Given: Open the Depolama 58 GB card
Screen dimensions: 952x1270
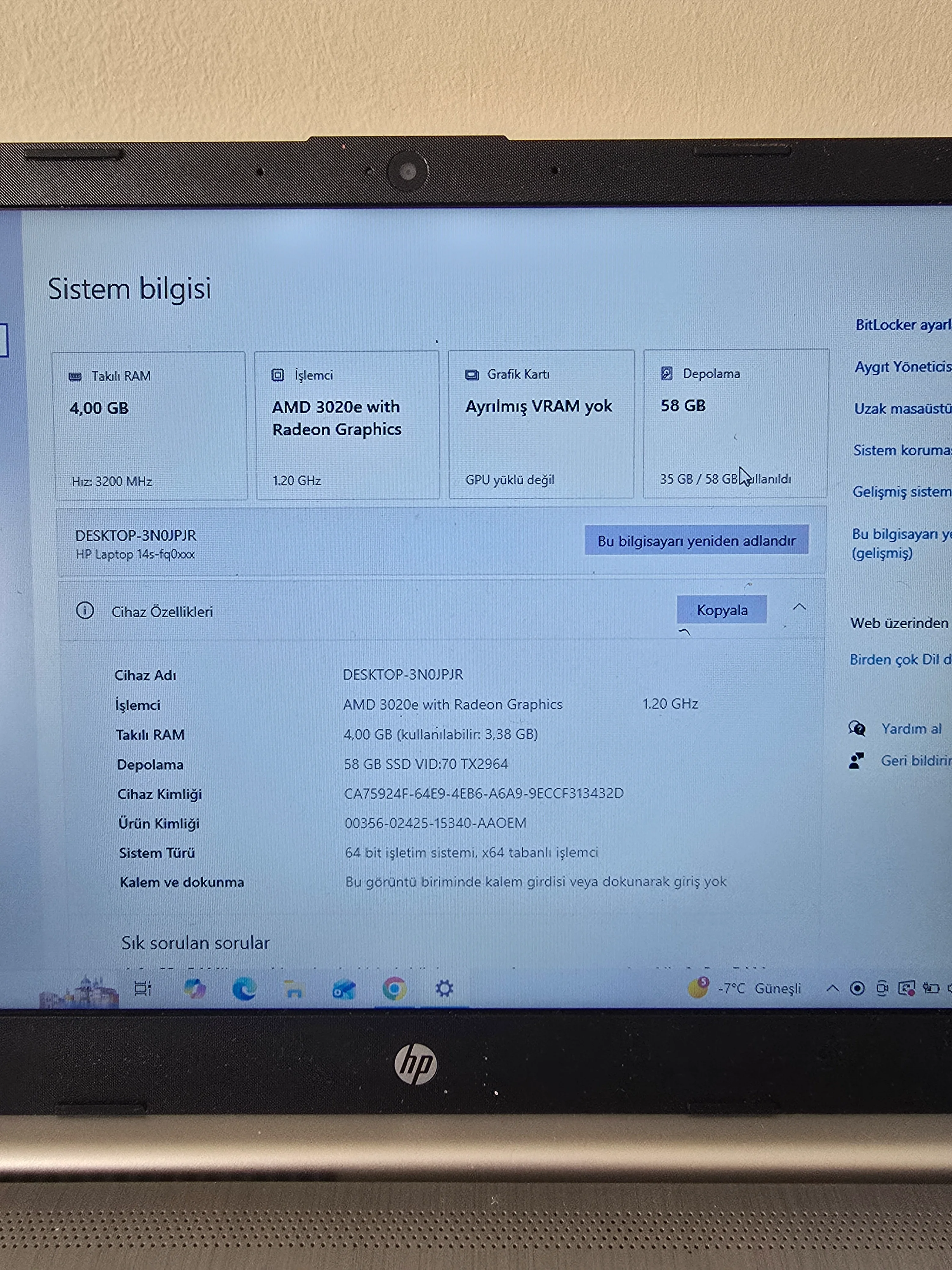Looking at the screenshot, I should coord(735,423).
